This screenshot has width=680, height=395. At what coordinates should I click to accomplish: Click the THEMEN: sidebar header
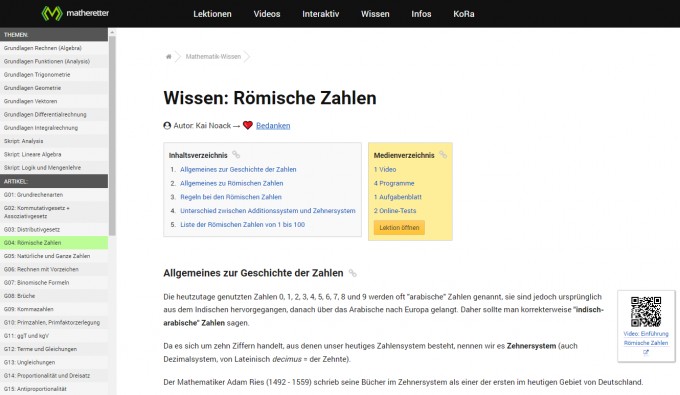tap(54, 35)
